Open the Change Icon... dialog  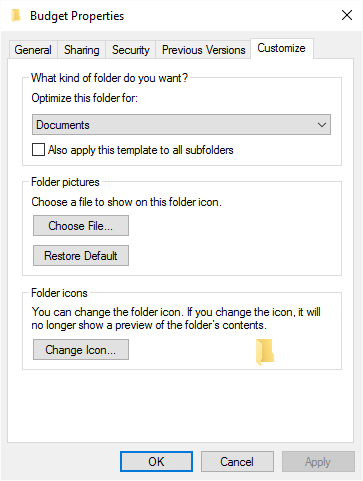pyautogui.click(x=81, y=350)
